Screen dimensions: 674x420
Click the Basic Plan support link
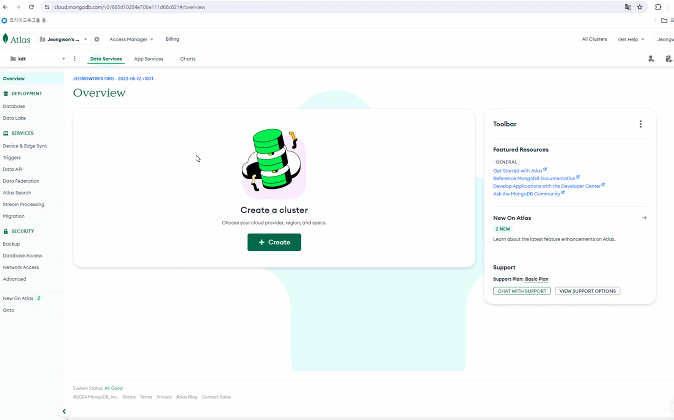point(536,279)
